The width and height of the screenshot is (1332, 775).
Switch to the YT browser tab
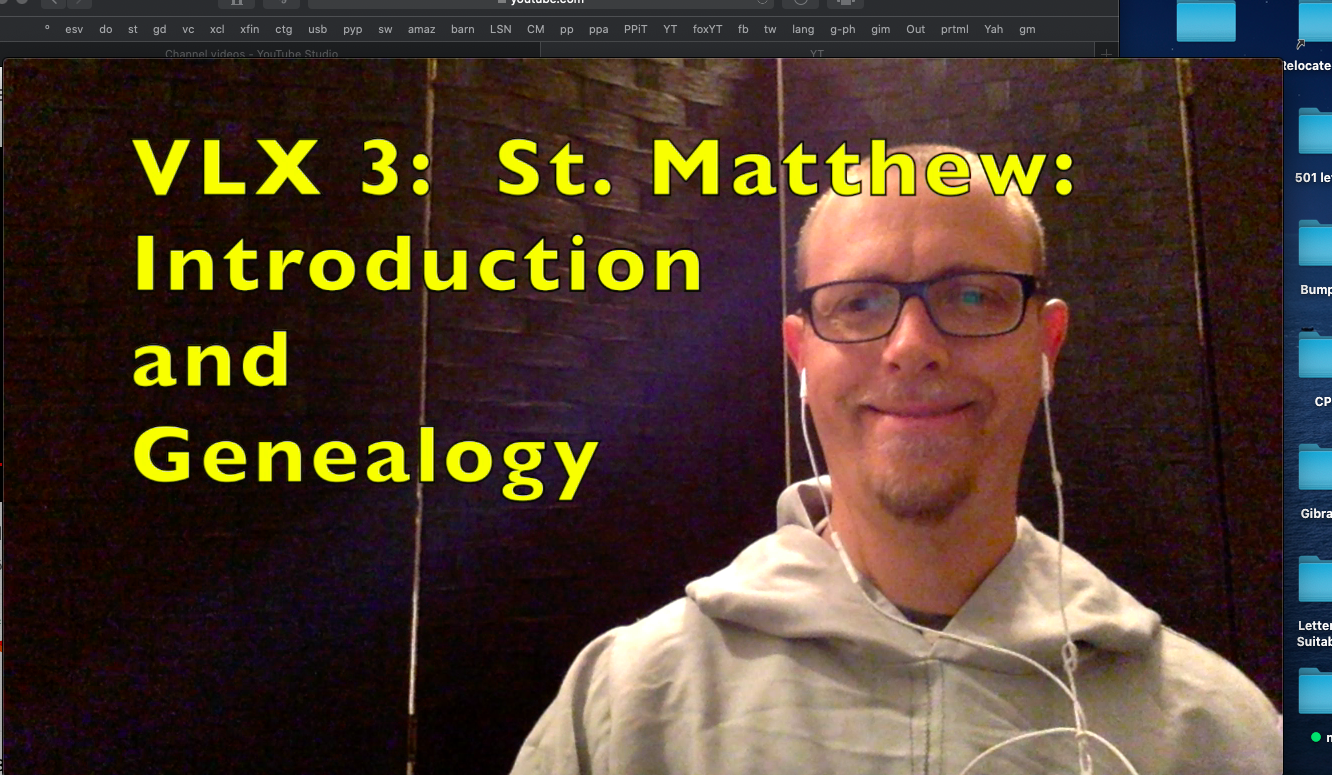point(817,53)
